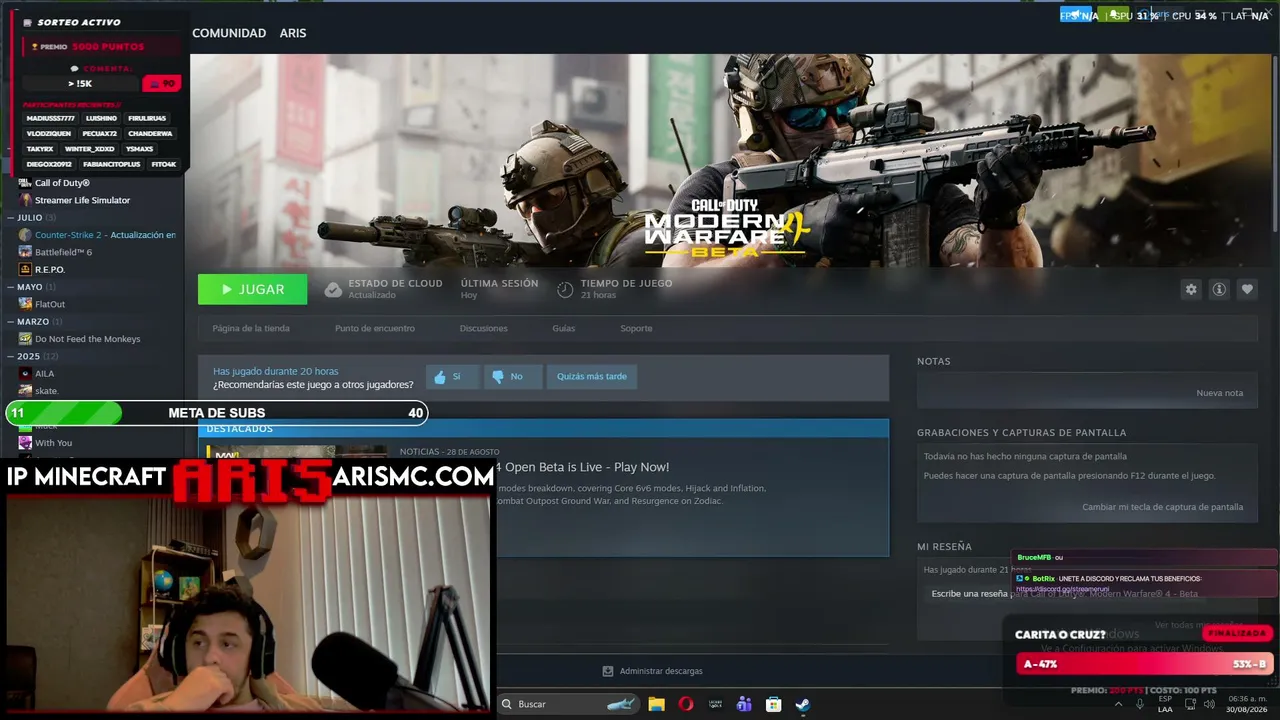This screenshot has height=720, width=1280.
Task: Click the Windows taskbar Buscar search box
Action: [x=566, y=704]
